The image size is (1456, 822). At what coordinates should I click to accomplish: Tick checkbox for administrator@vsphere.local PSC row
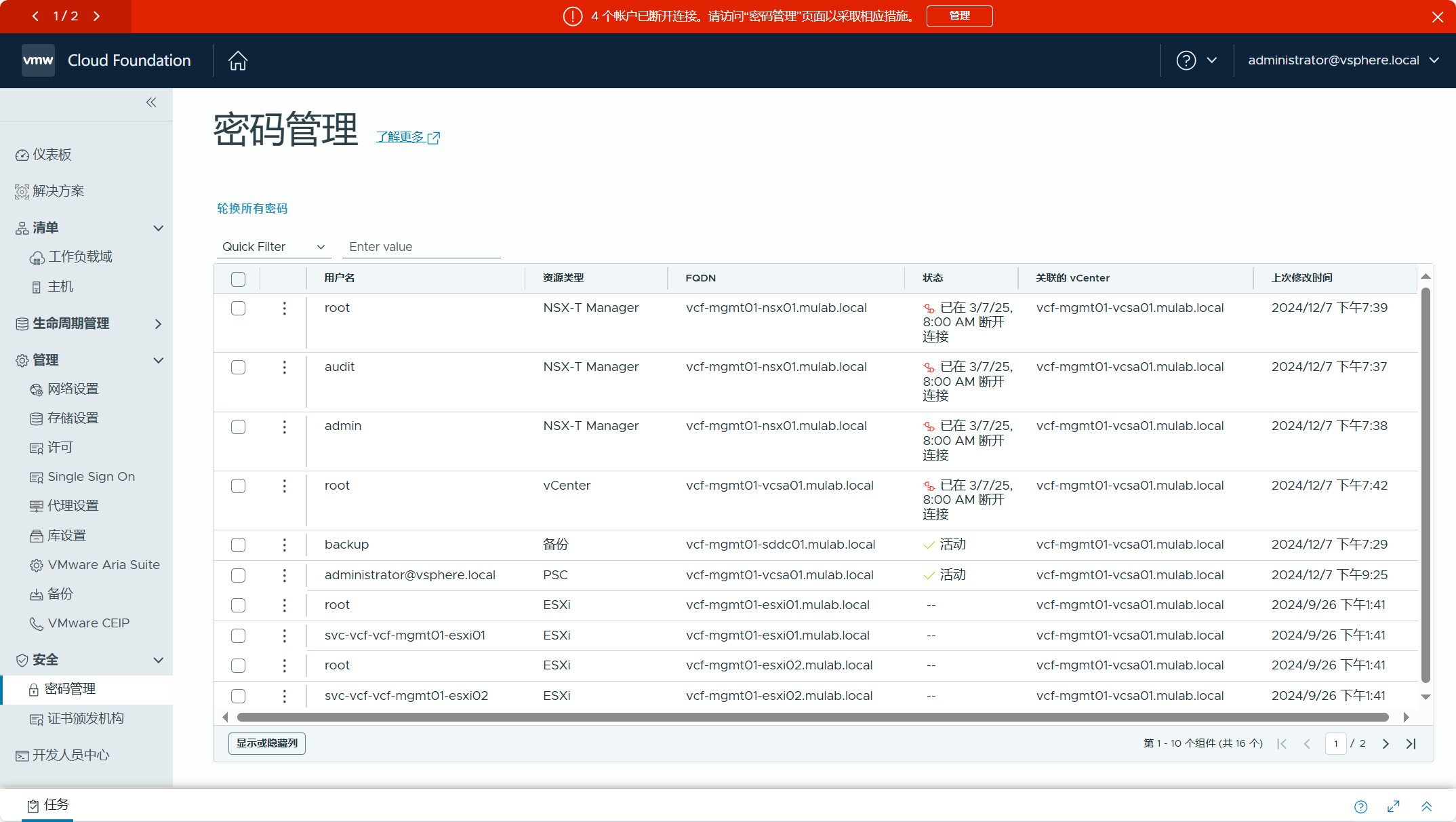(238, 576)
